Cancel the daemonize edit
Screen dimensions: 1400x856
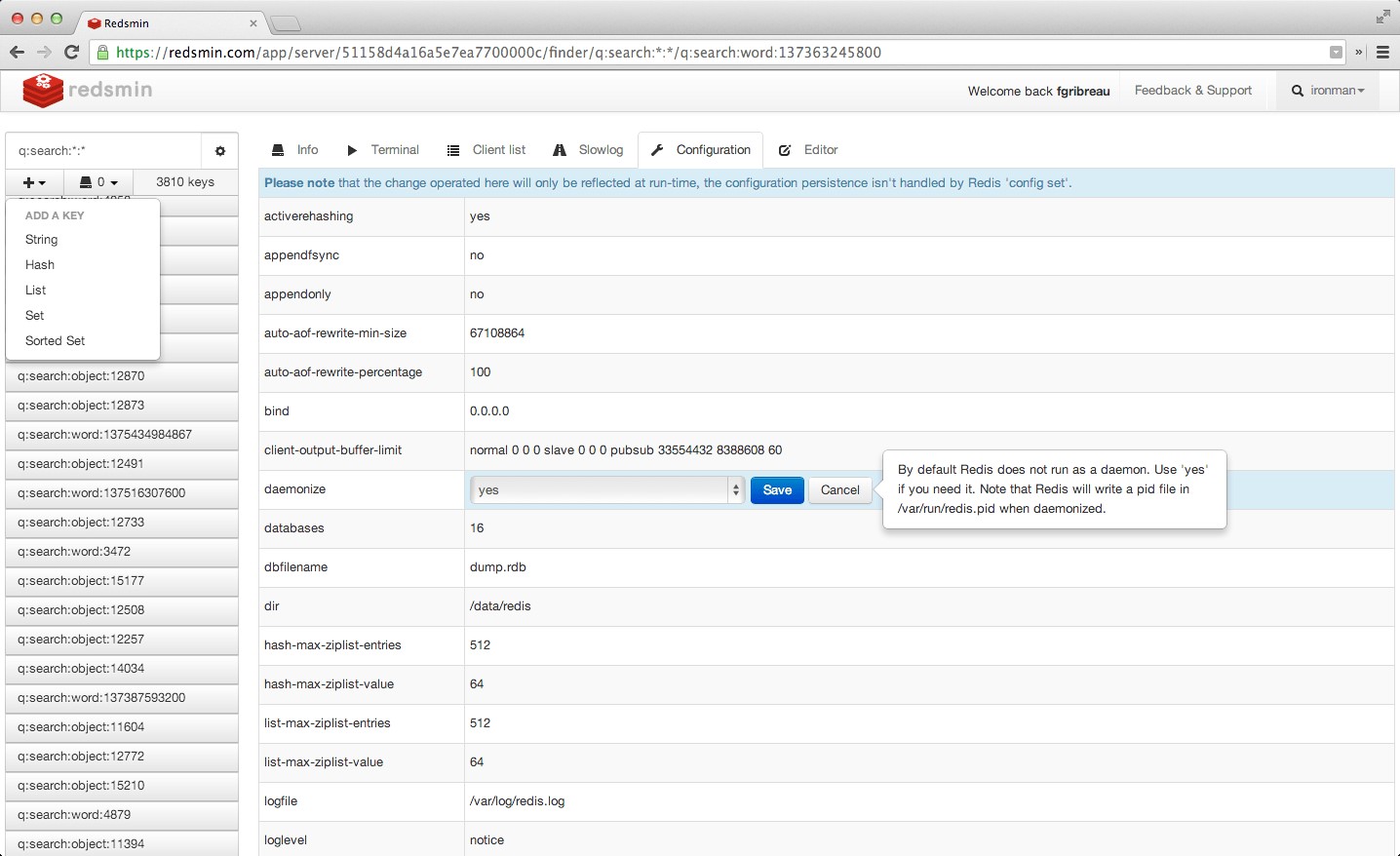(839, 490)
